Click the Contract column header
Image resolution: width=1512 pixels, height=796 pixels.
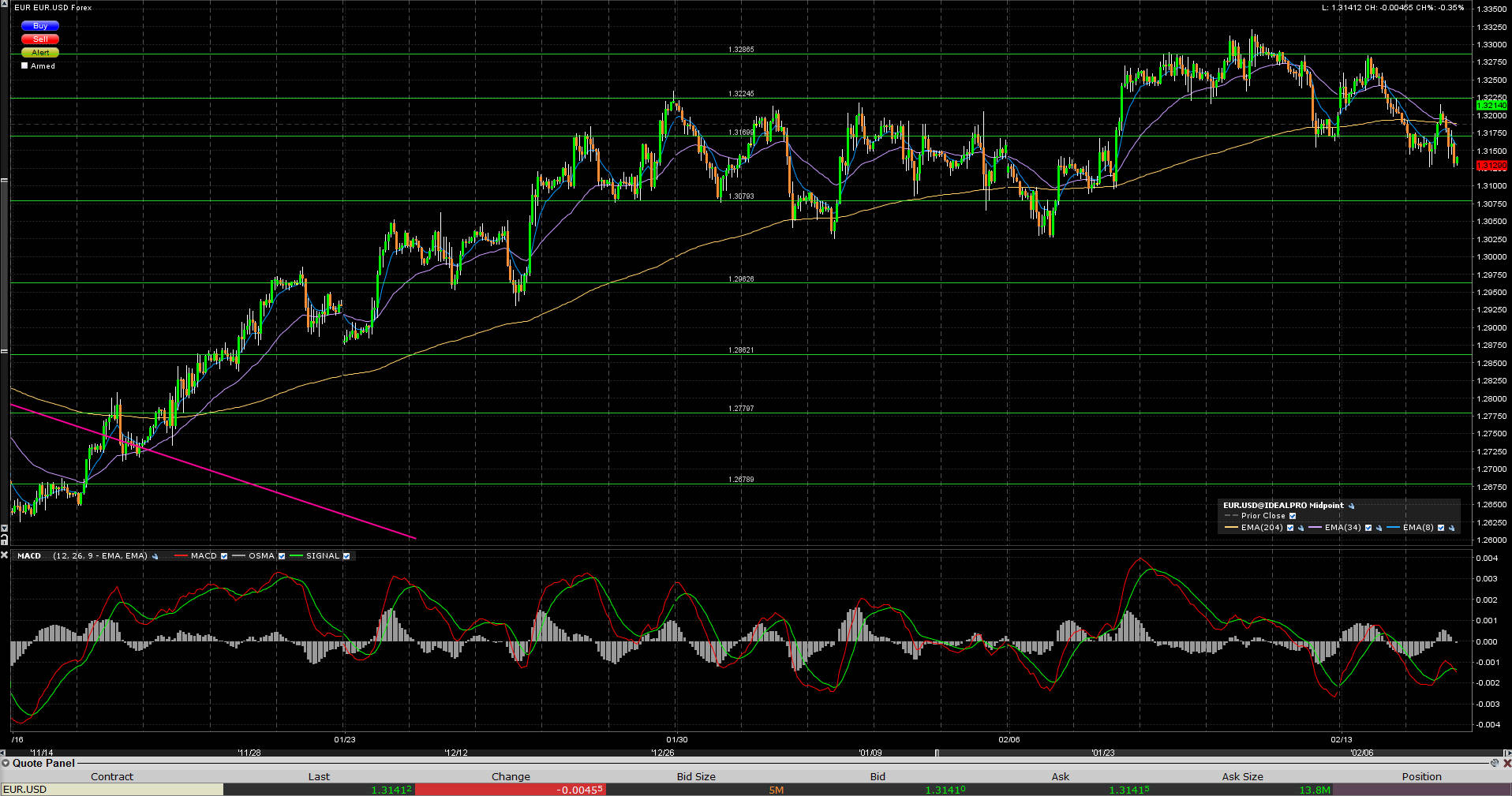coord(112,776)
